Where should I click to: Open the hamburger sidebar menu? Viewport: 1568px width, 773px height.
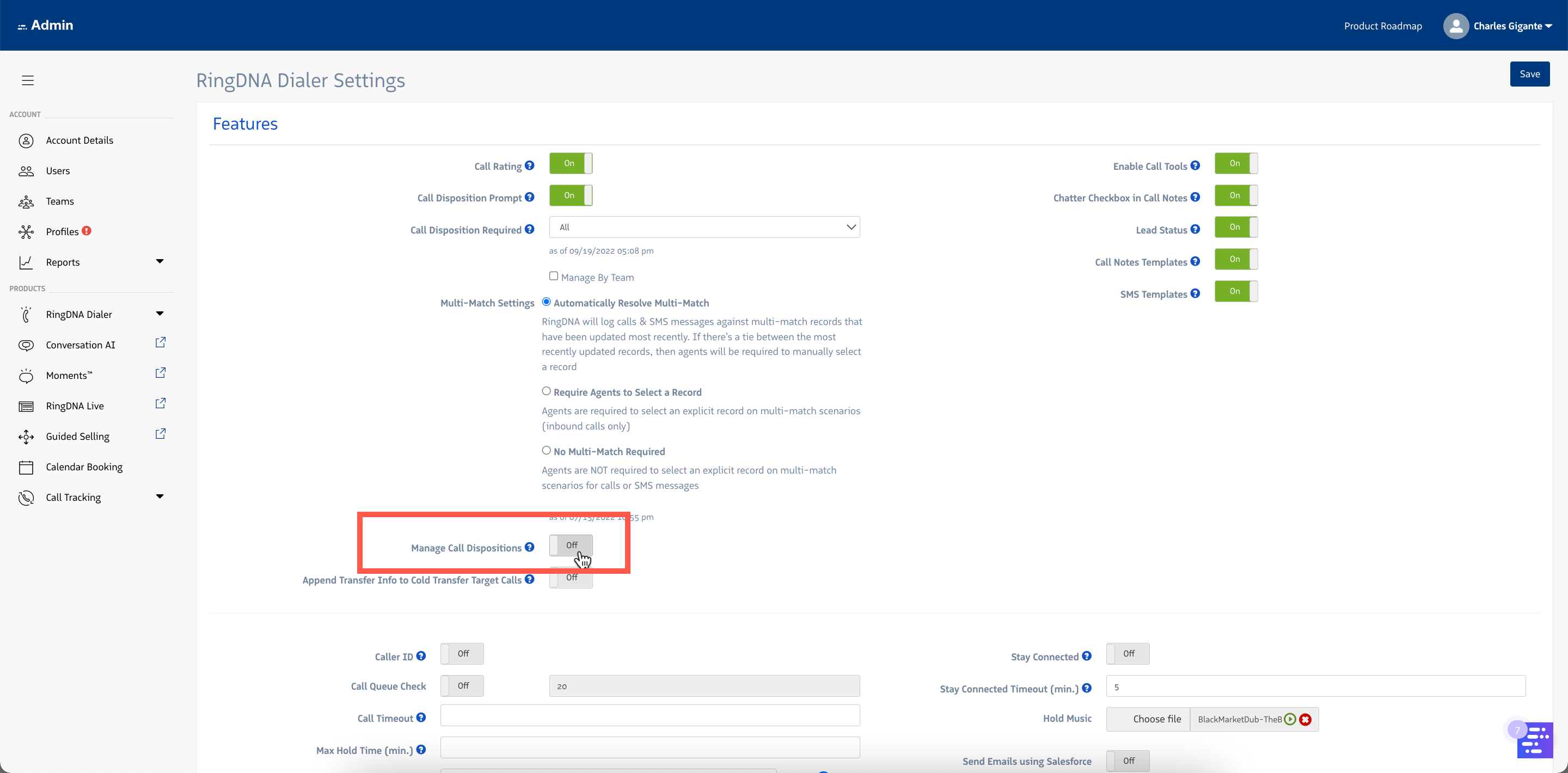[x=27, y=81]
